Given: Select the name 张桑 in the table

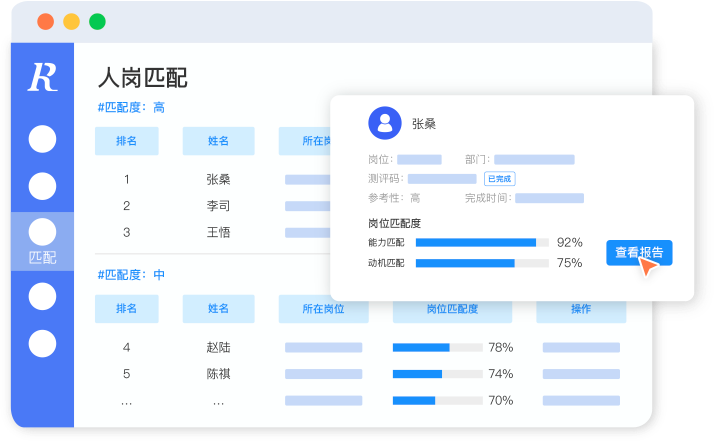Looking at the screenshot, I should (x=218, y=179).
